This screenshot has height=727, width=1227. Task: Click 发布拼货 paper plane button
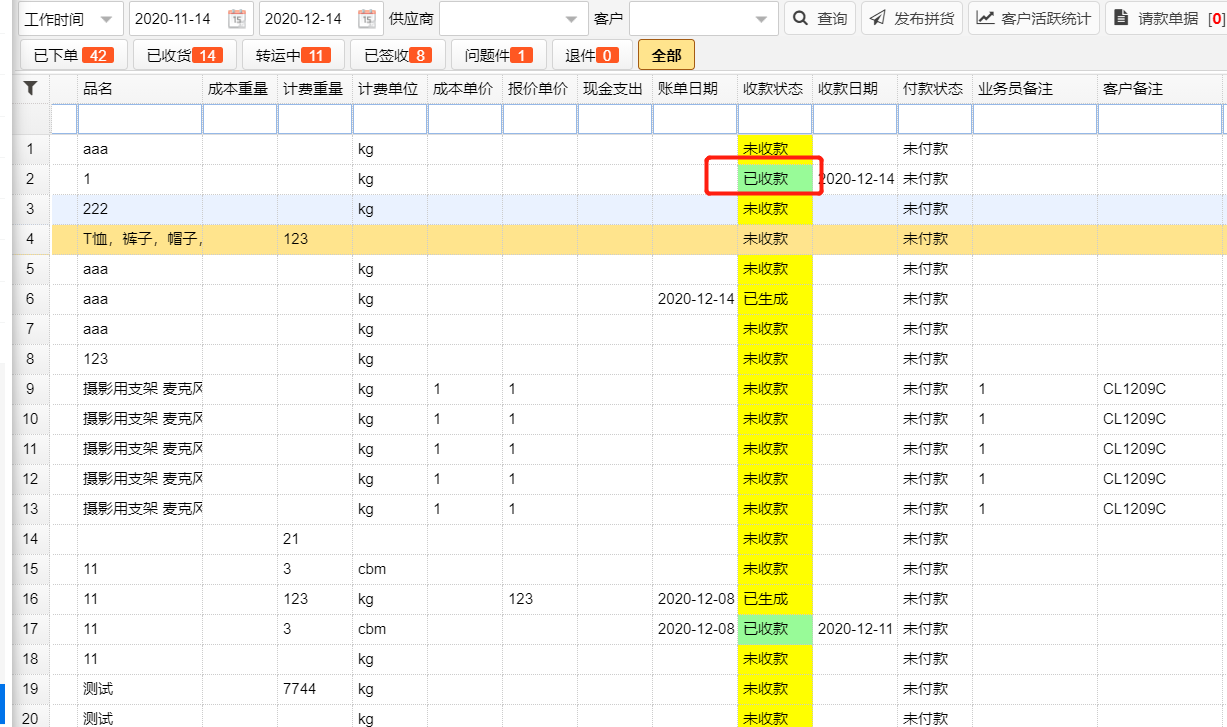911,19
